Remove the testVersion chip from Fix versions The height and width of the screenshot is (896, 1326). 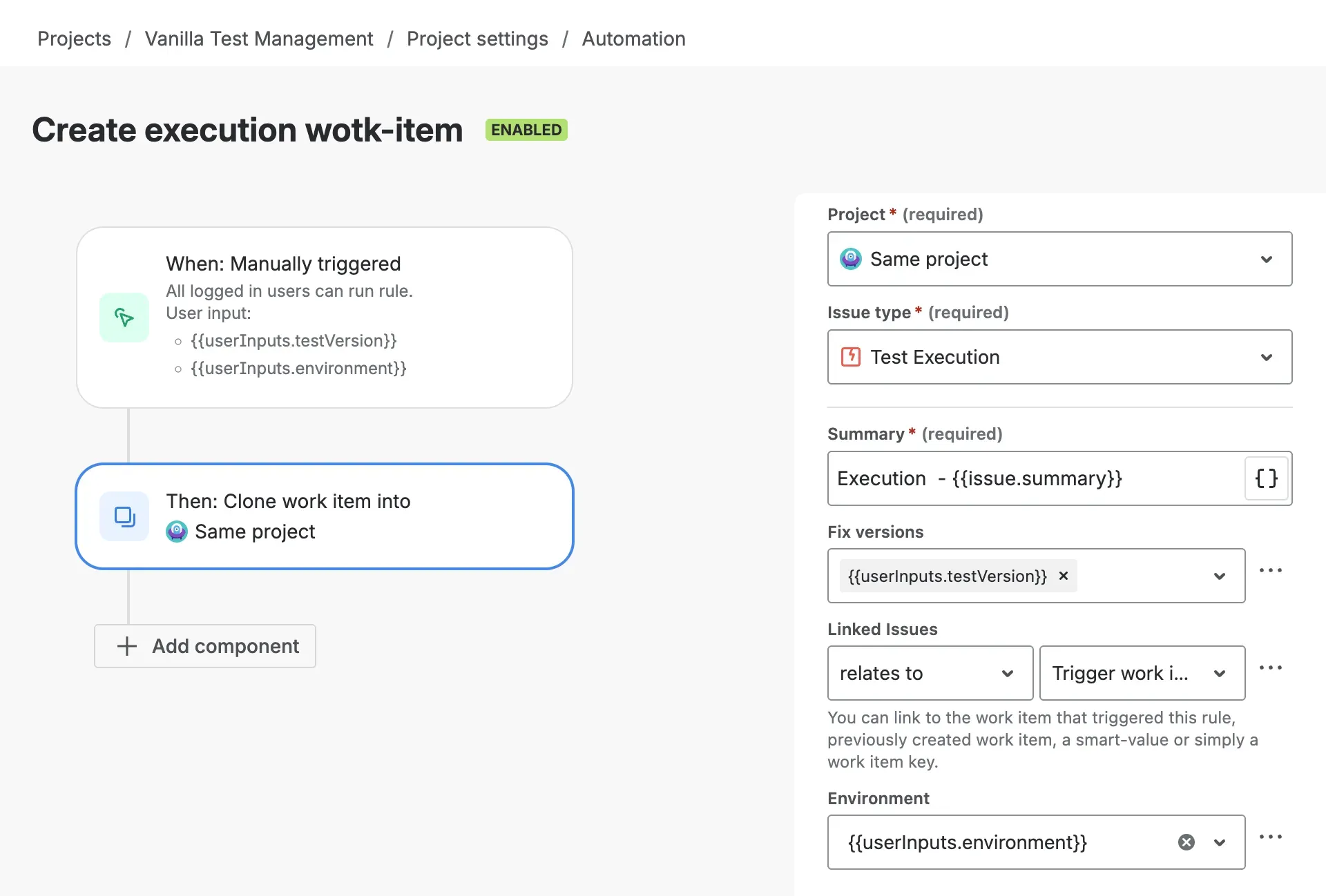coord(1062,576)
